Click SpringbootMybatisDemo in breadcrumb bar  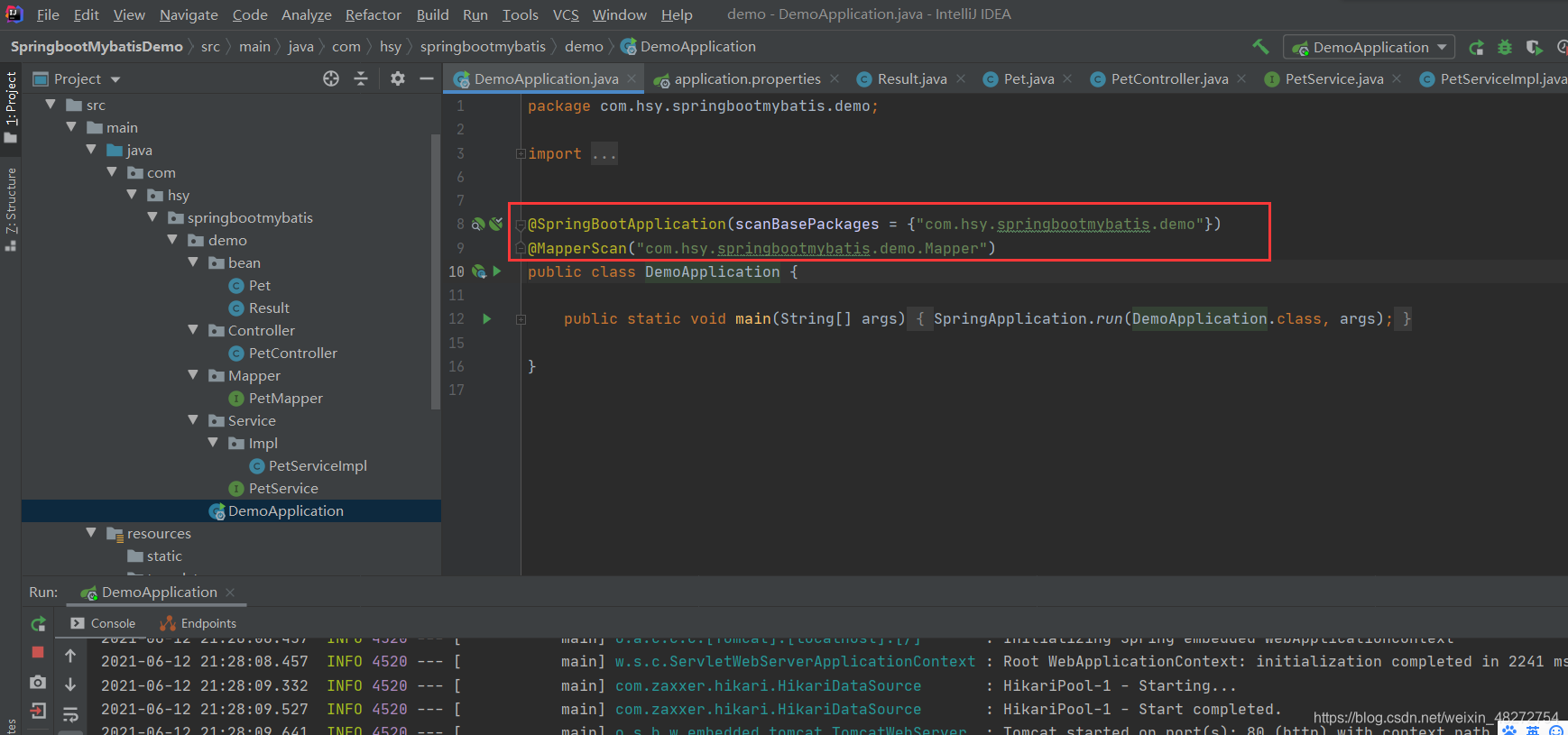click(x=97, y=47)
